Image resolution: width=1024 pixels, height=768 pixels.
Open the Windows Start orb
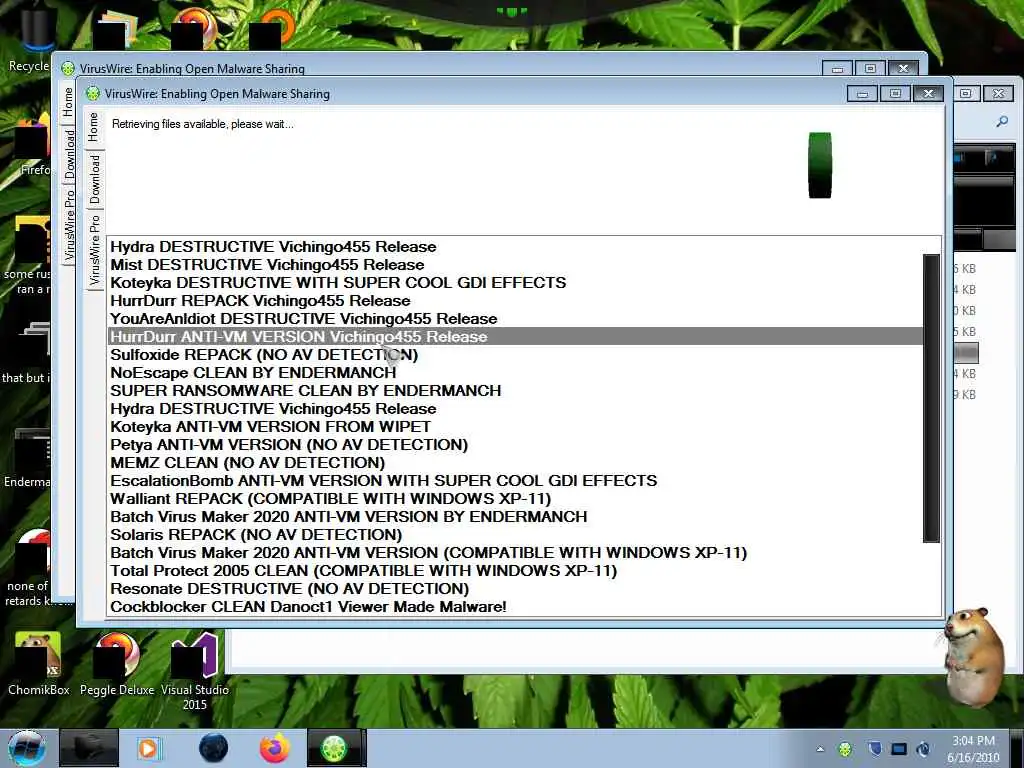pos(26,748)
